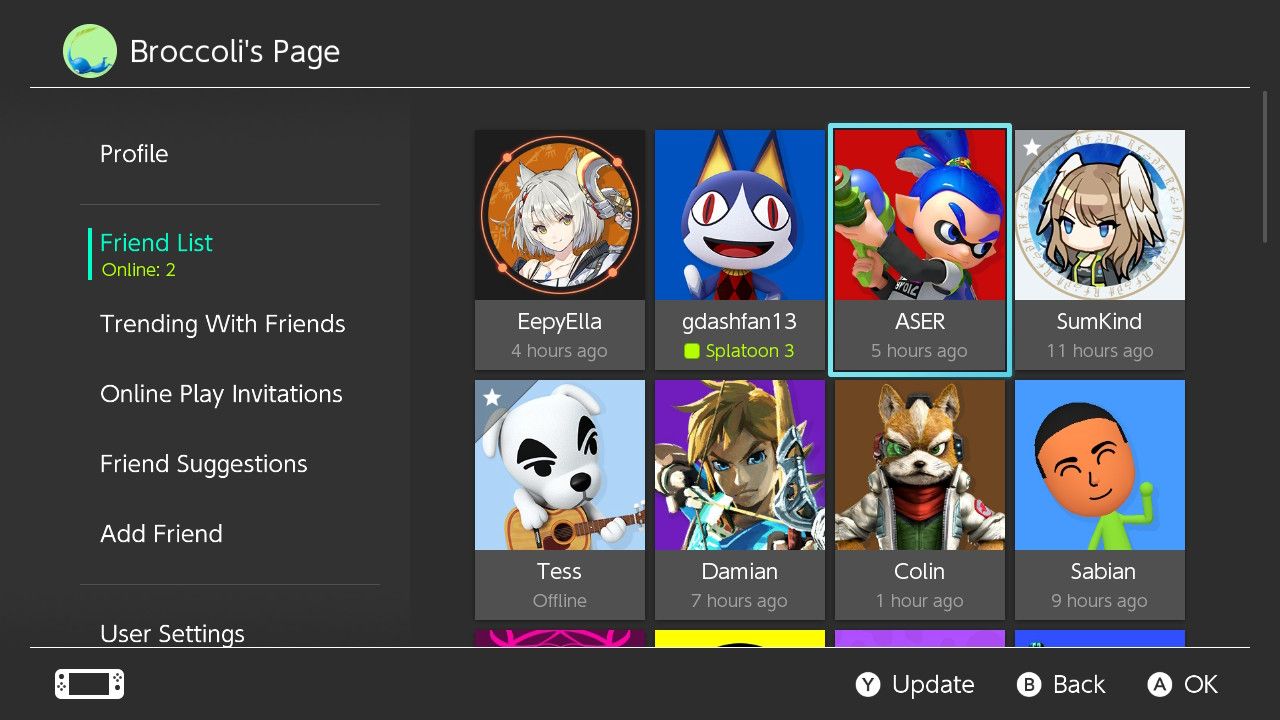Click the friend list scrollbar
The width and height of the screenshot is (1280, 720).
point(1265,167)
